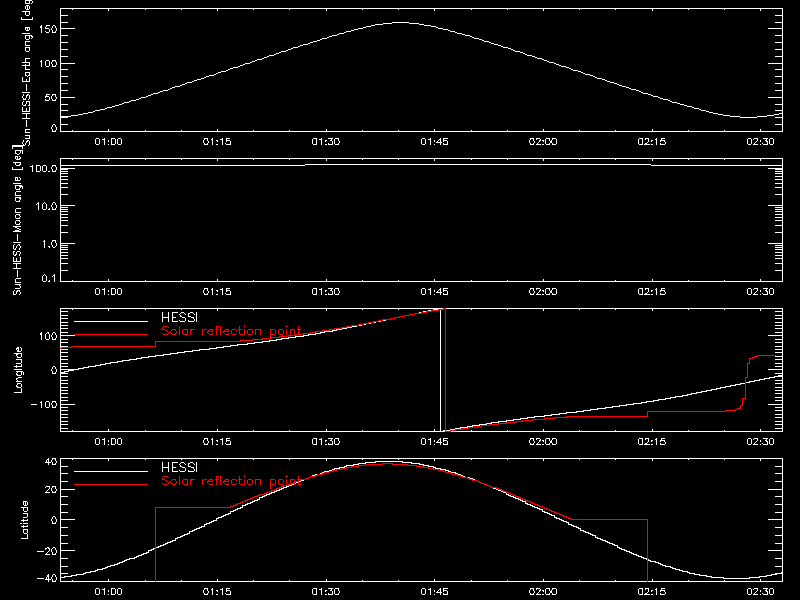Click the 100.0 tick on Moon angle axis
Image resolution: width=800 pixels, height=600 pixels.
pos(43,168)
